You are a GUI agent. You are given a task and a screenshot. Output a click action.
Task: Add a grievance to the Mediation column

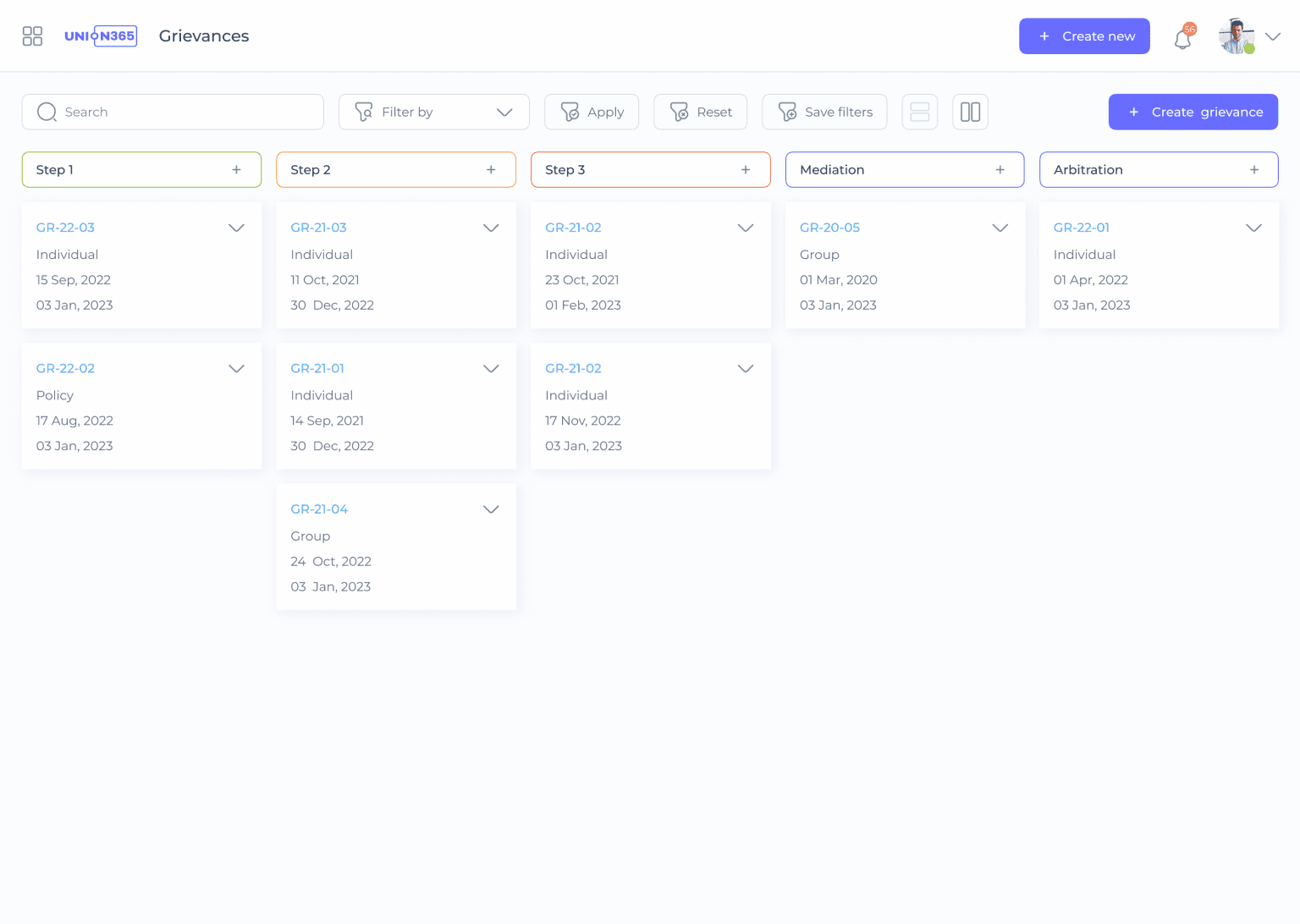pyautogui.click(x=1000, y=169)
